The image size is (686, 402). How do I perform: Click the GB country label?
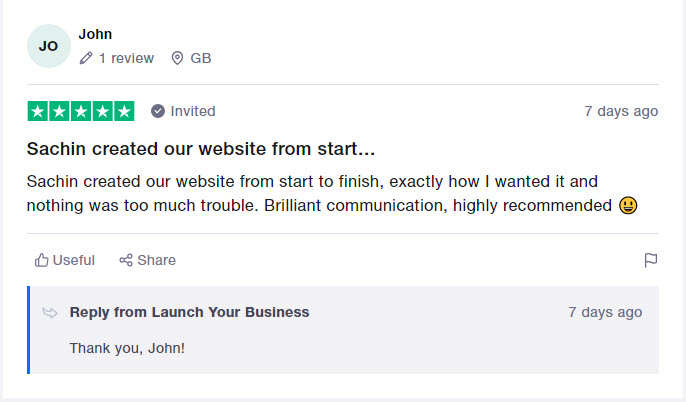(x=201, y=58)
